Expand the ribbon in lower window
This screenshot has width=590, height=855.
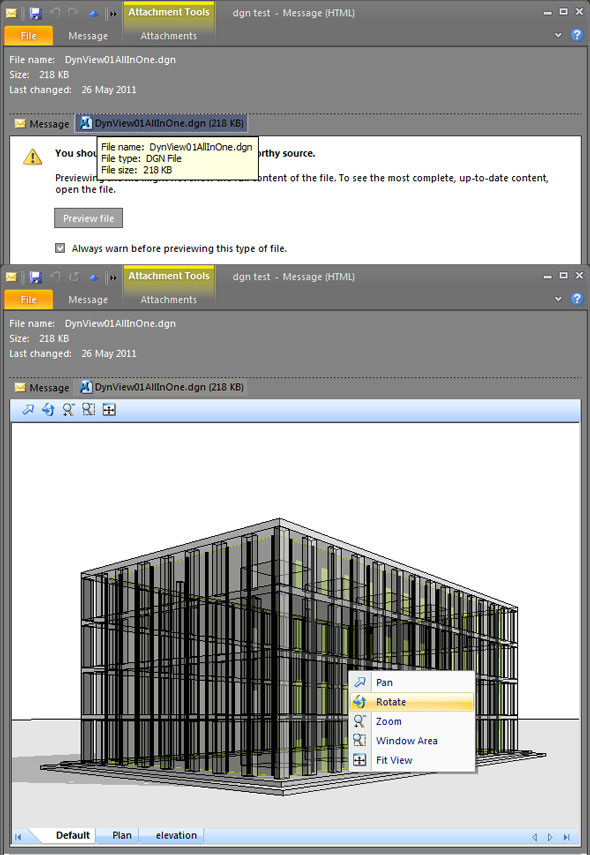[x=558, y=299]
